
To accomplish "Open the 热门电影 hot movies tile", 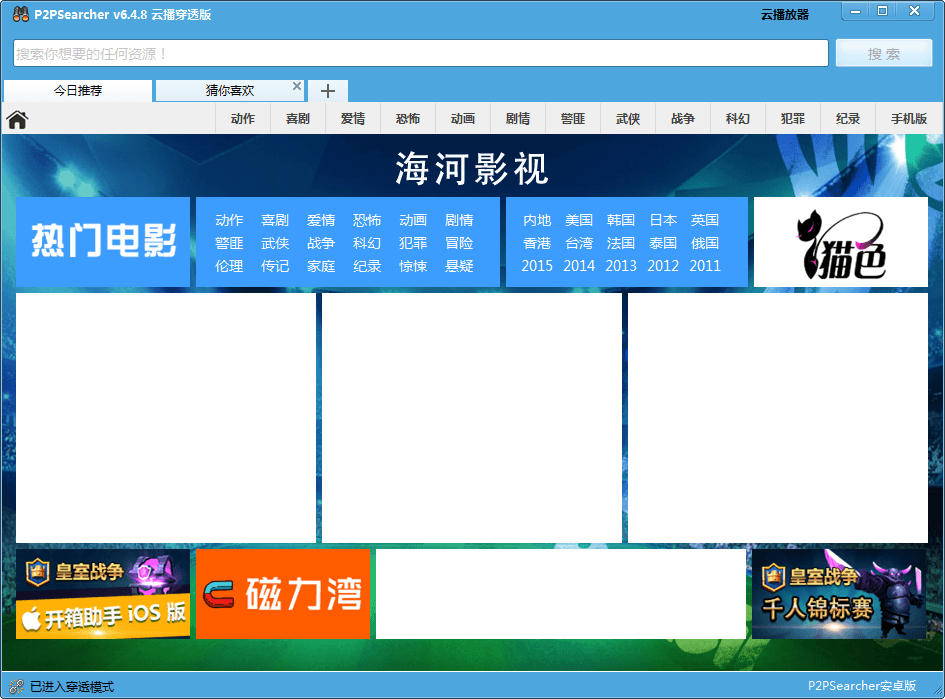I will click(103, 242).
